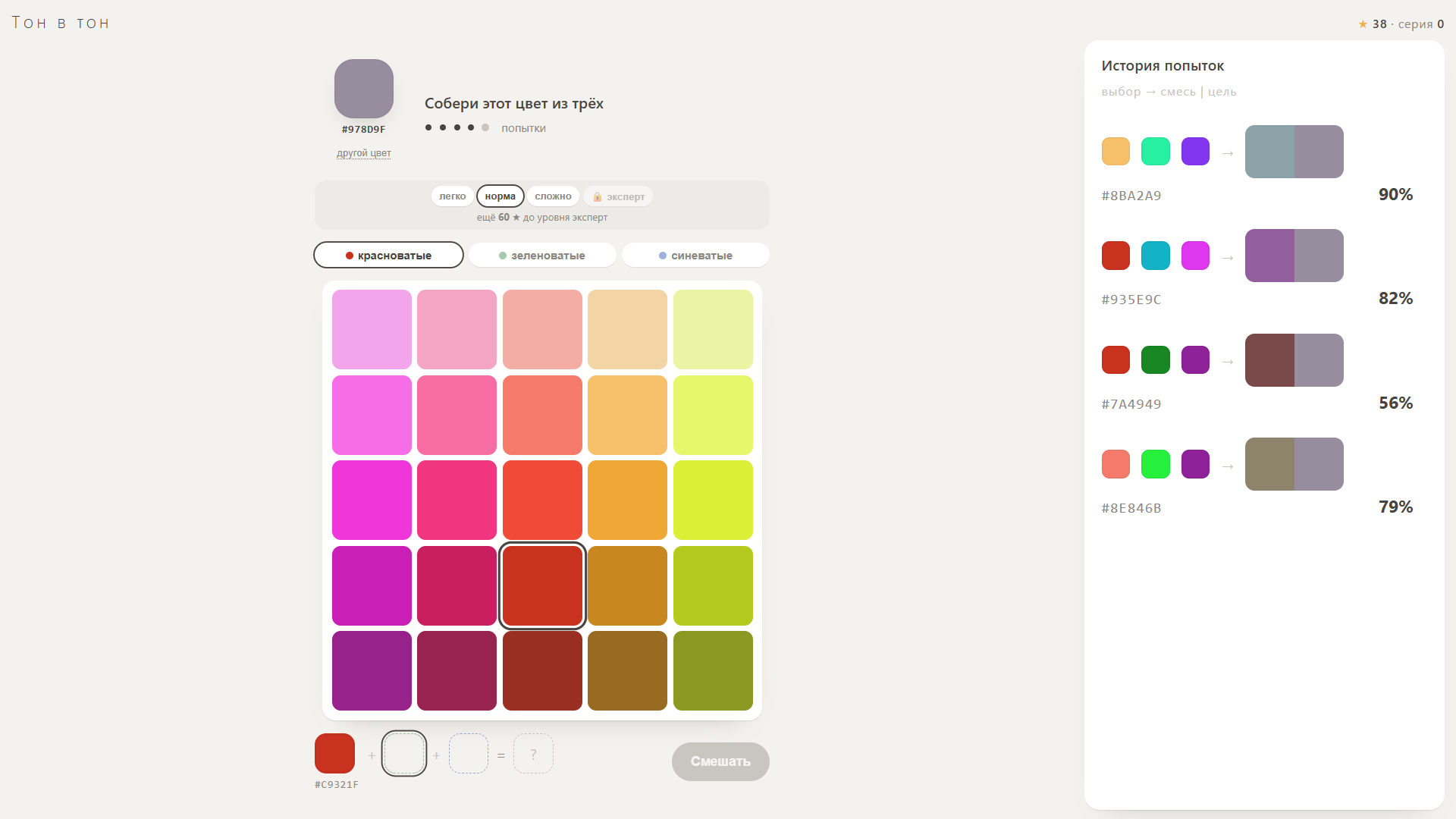1456x819 pixels.
Task: Pick the pastel peach swatch in top row
Action: 627,330
